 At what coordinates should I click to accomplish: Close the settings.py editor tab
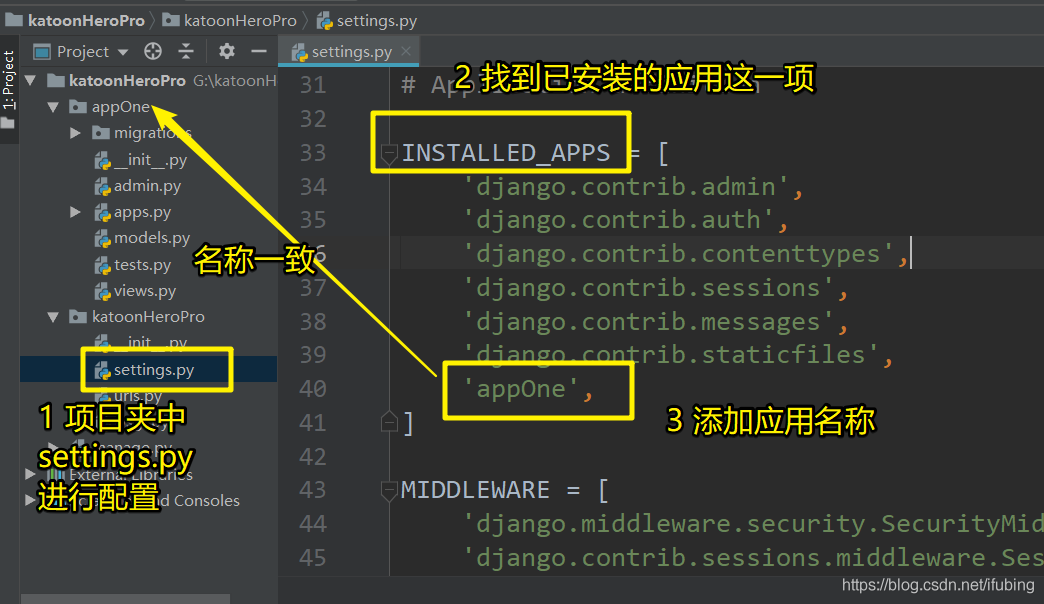[x=405, y=51]
